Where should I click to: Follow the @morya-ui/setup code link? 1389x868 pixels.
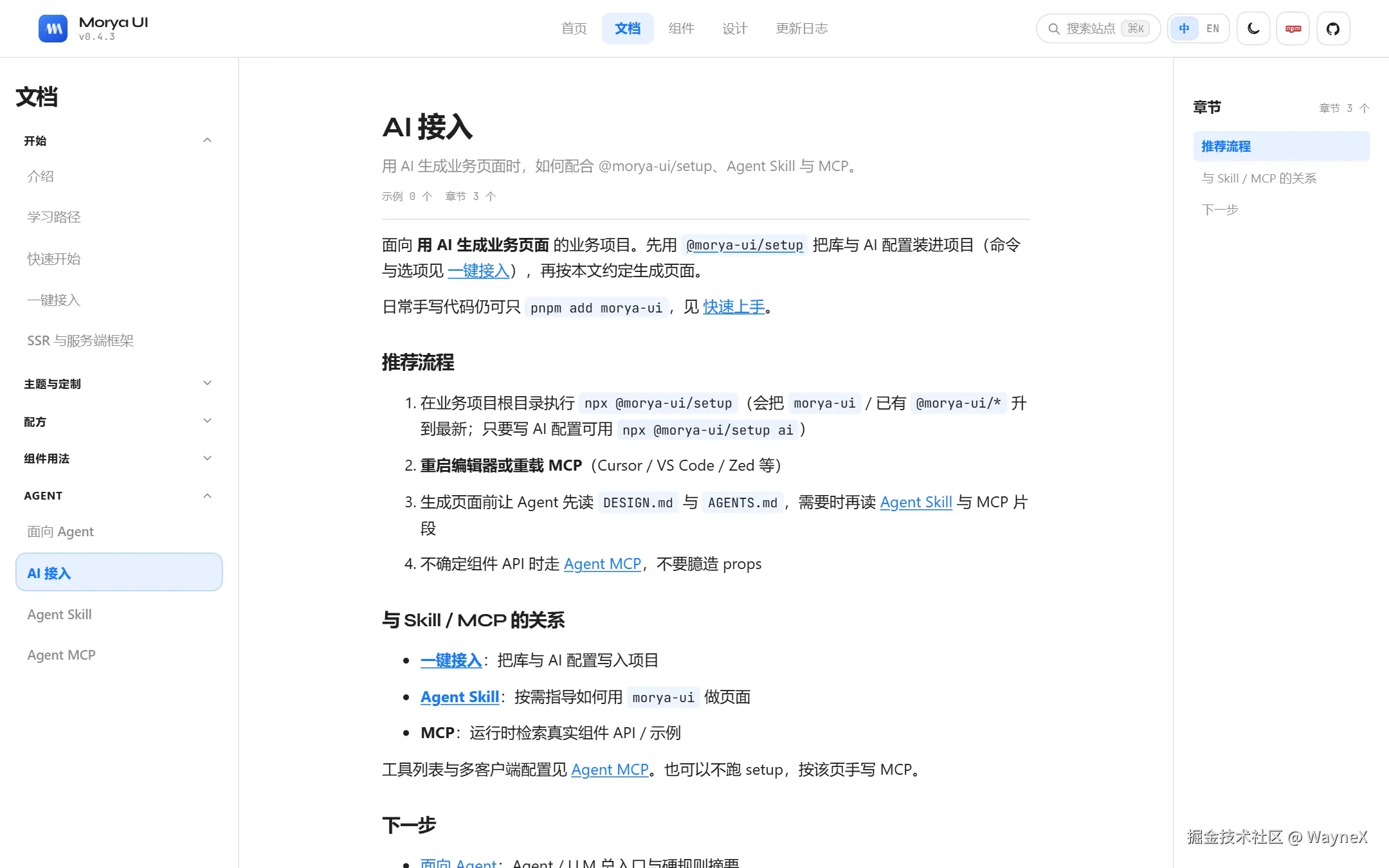(745, 245)
